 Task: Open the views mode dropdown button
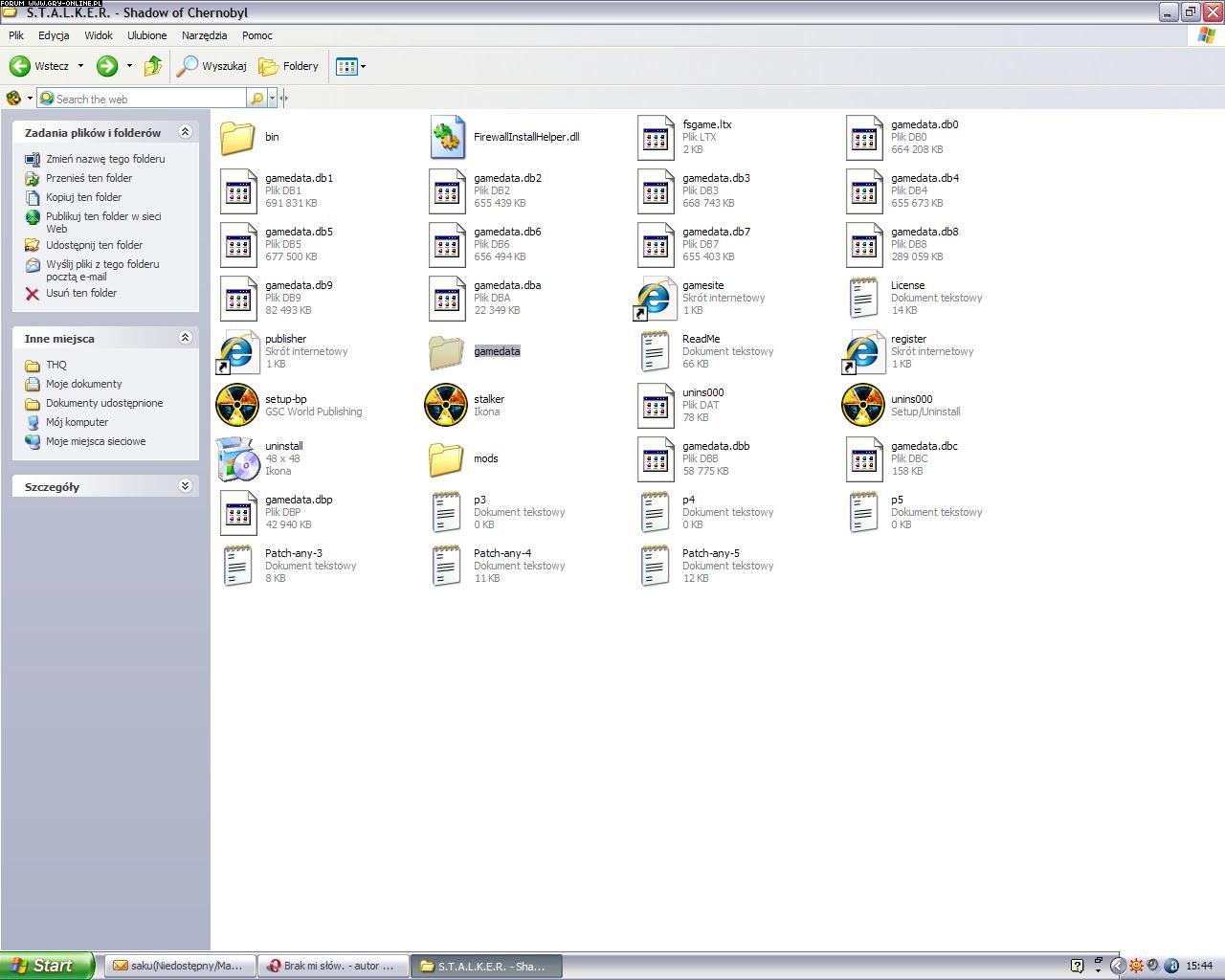point(350,66)
